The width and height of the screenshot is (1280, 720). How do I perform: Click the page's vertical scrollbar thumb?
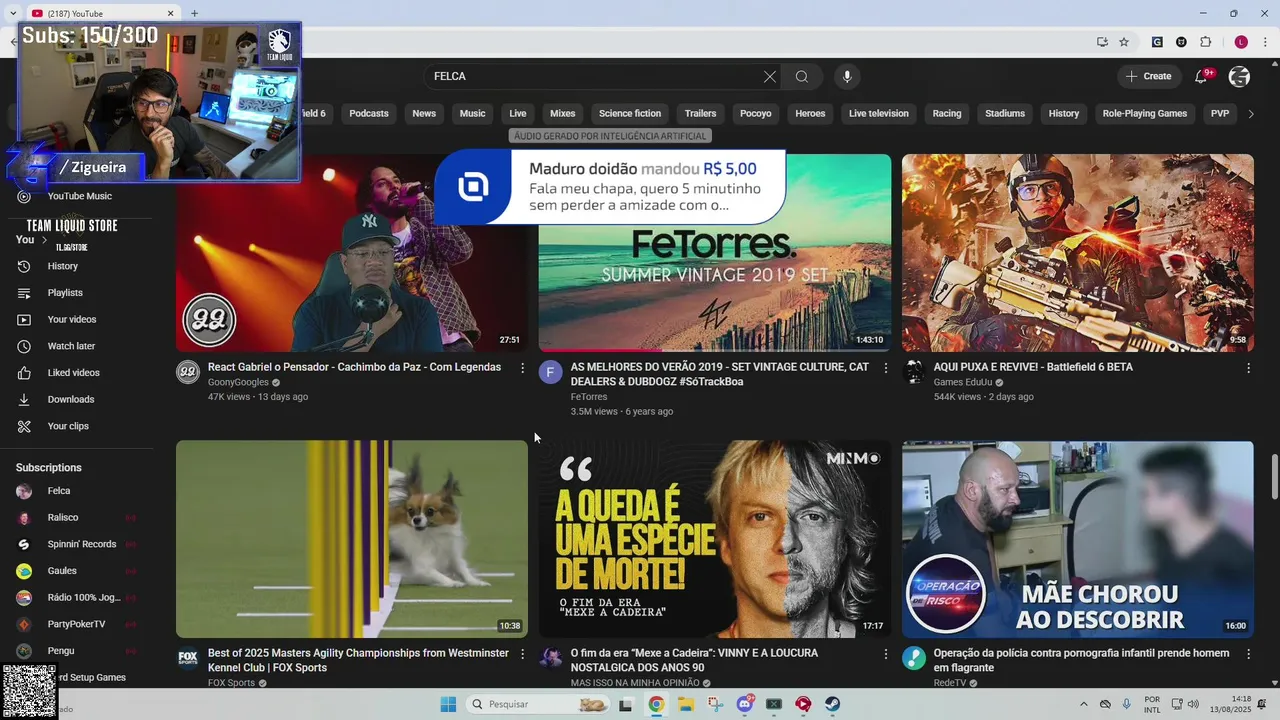(x=1274, y=475)
